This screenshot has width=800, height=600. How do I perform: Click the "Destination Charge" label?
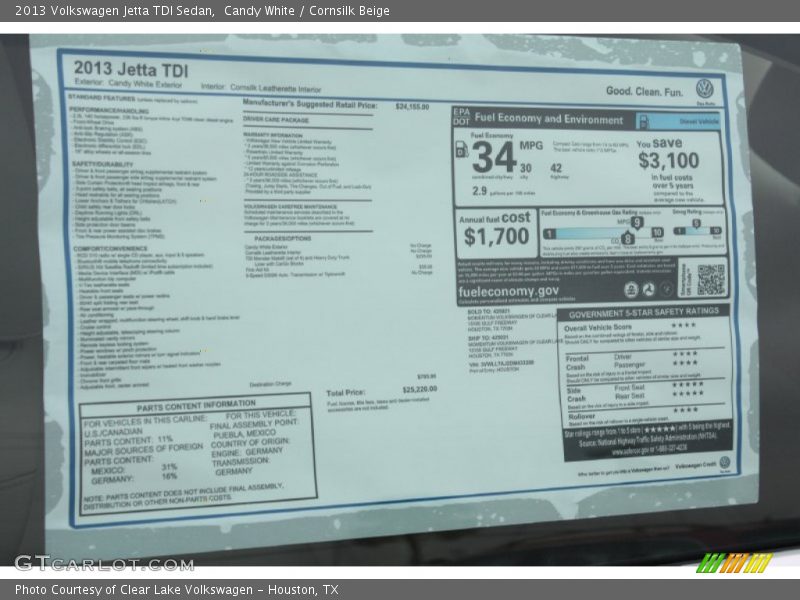270,384
